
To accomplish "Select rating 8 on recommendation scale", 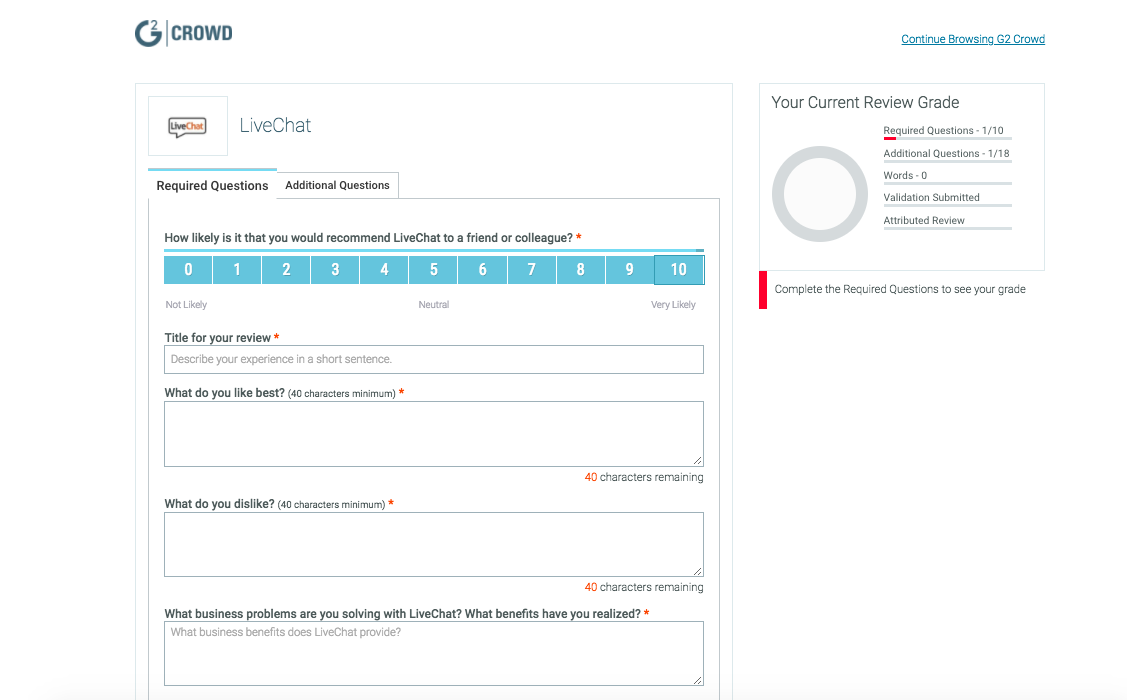I will (581, 270).
